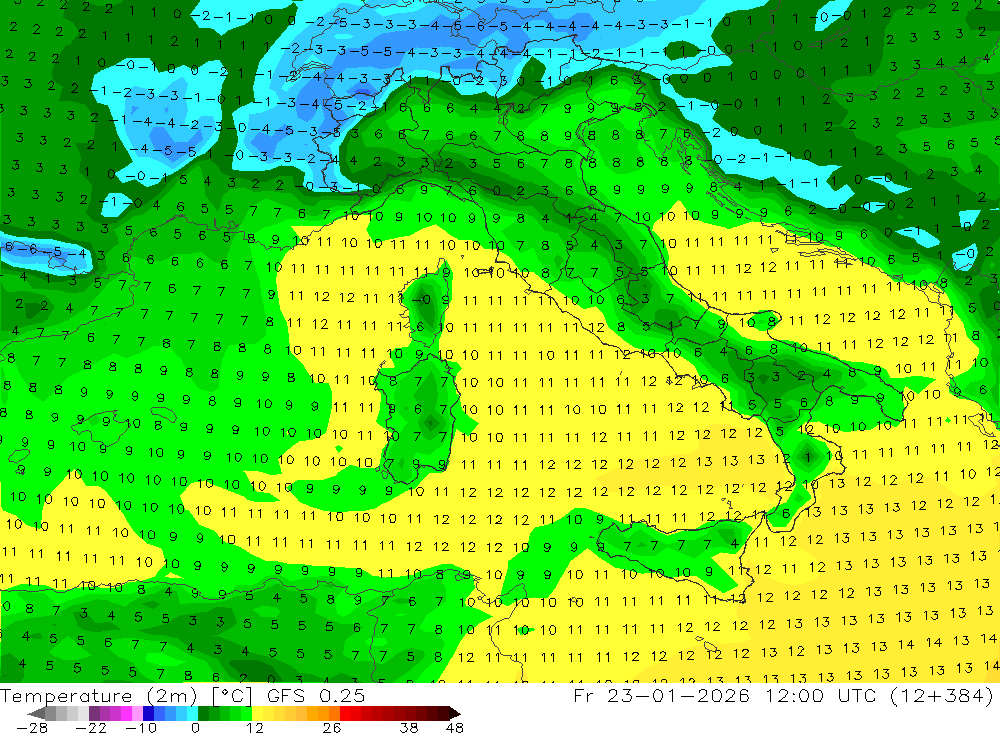This screenshot has width=1000, height=733.
Task: Click the grey left arrow end of colorbar
Action: 36,714
